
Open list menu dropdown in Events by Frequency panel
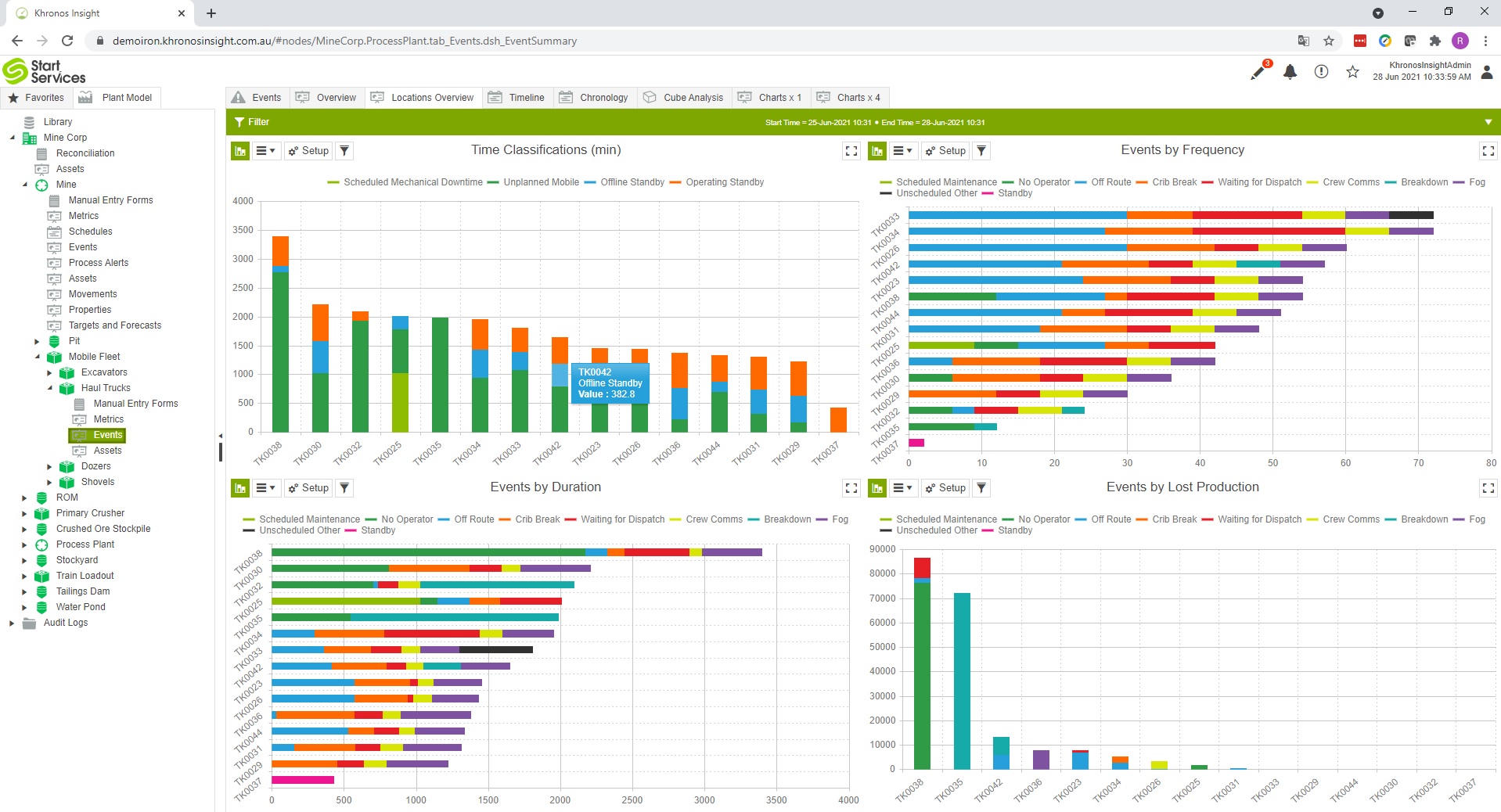click(x=903, y=151)
